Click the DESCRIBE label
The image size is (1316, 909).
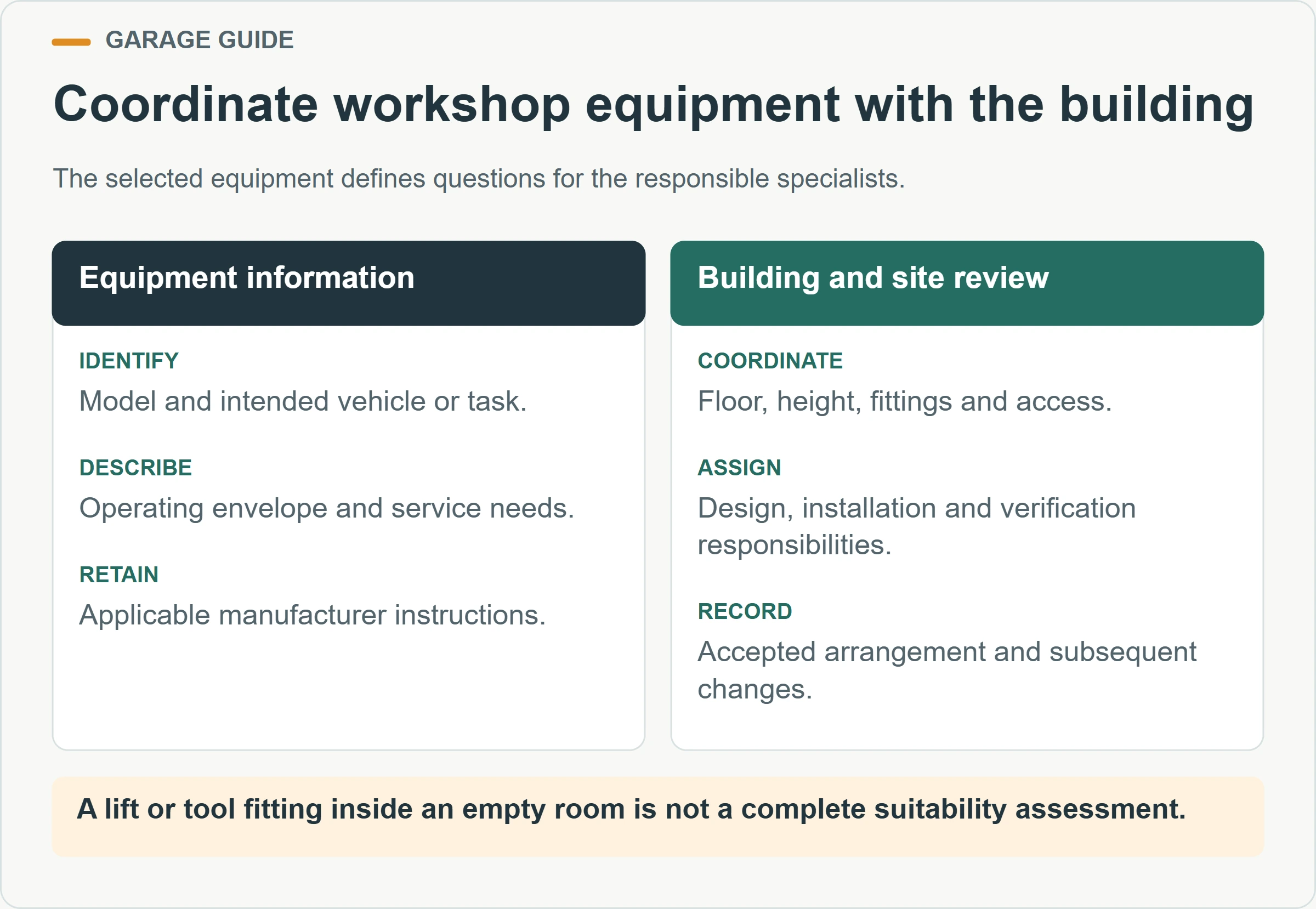(x=135, y=468)
